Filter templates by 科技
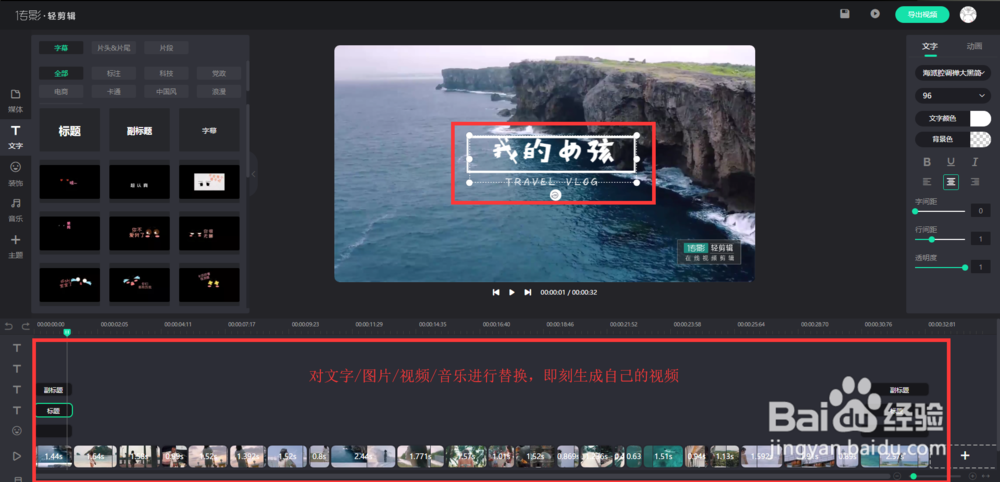The width and height of the screenshot is (1000, 482). pyautogui.click(x=166, y=73)
